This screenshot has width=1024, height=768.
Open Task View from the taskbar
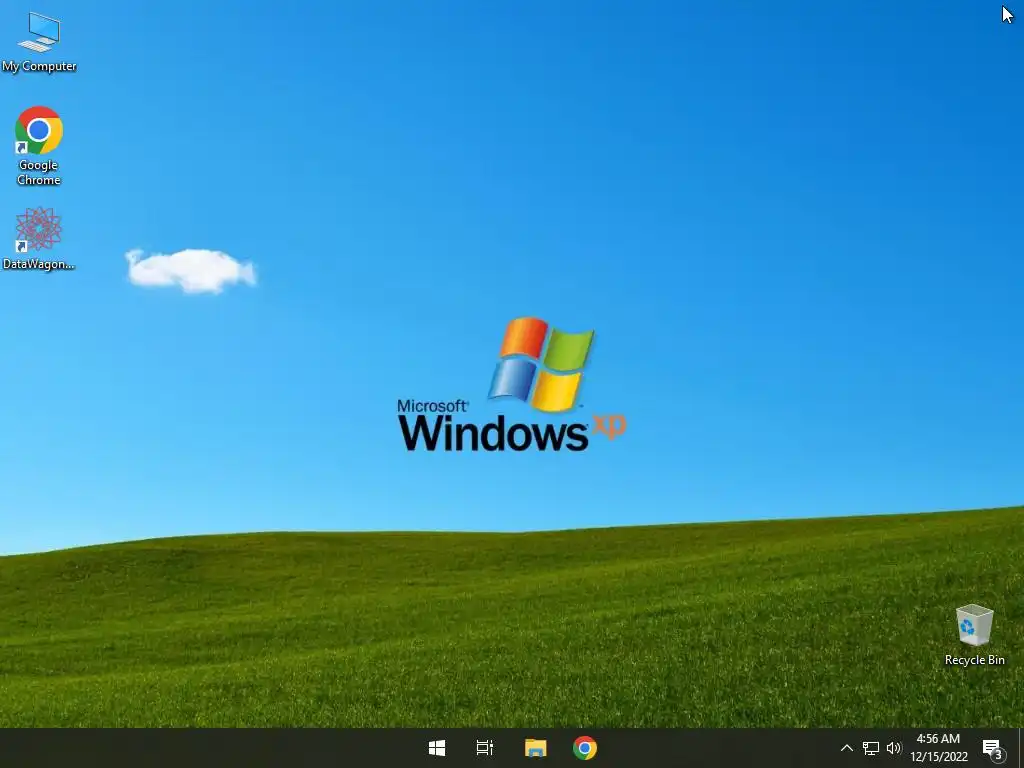tap(485, 748)
